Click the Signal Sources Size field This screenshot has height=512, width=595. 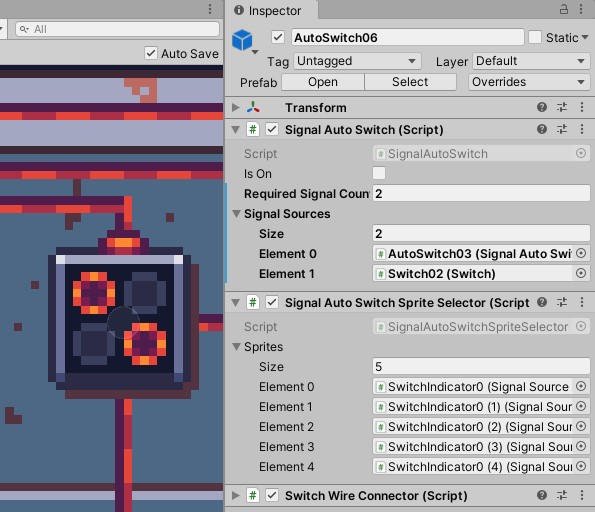pos(481,233)
